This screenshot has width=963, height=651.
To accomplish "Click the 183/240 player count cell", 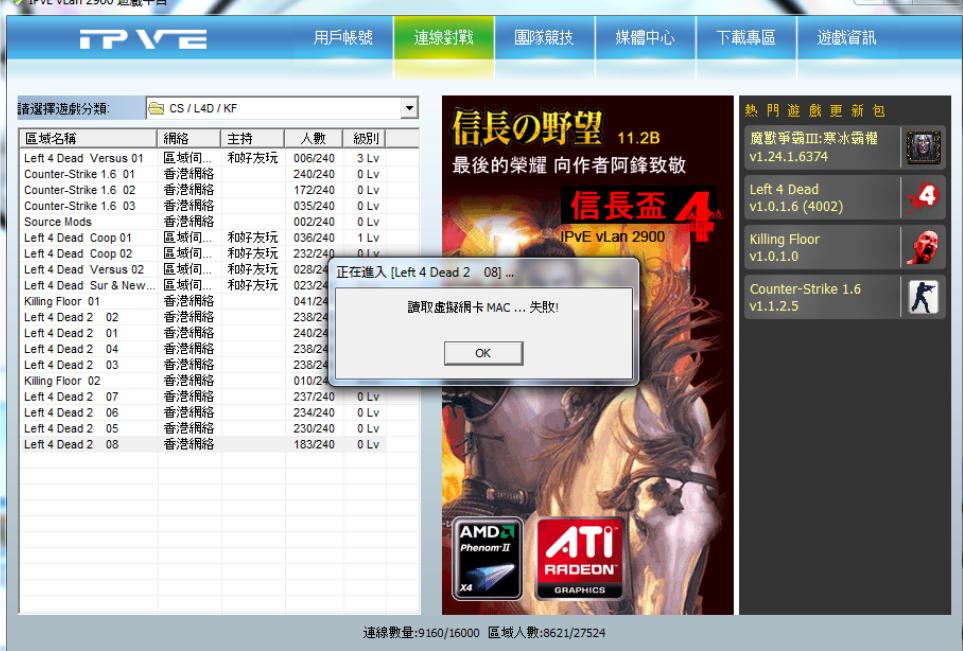I will point(314,445).
